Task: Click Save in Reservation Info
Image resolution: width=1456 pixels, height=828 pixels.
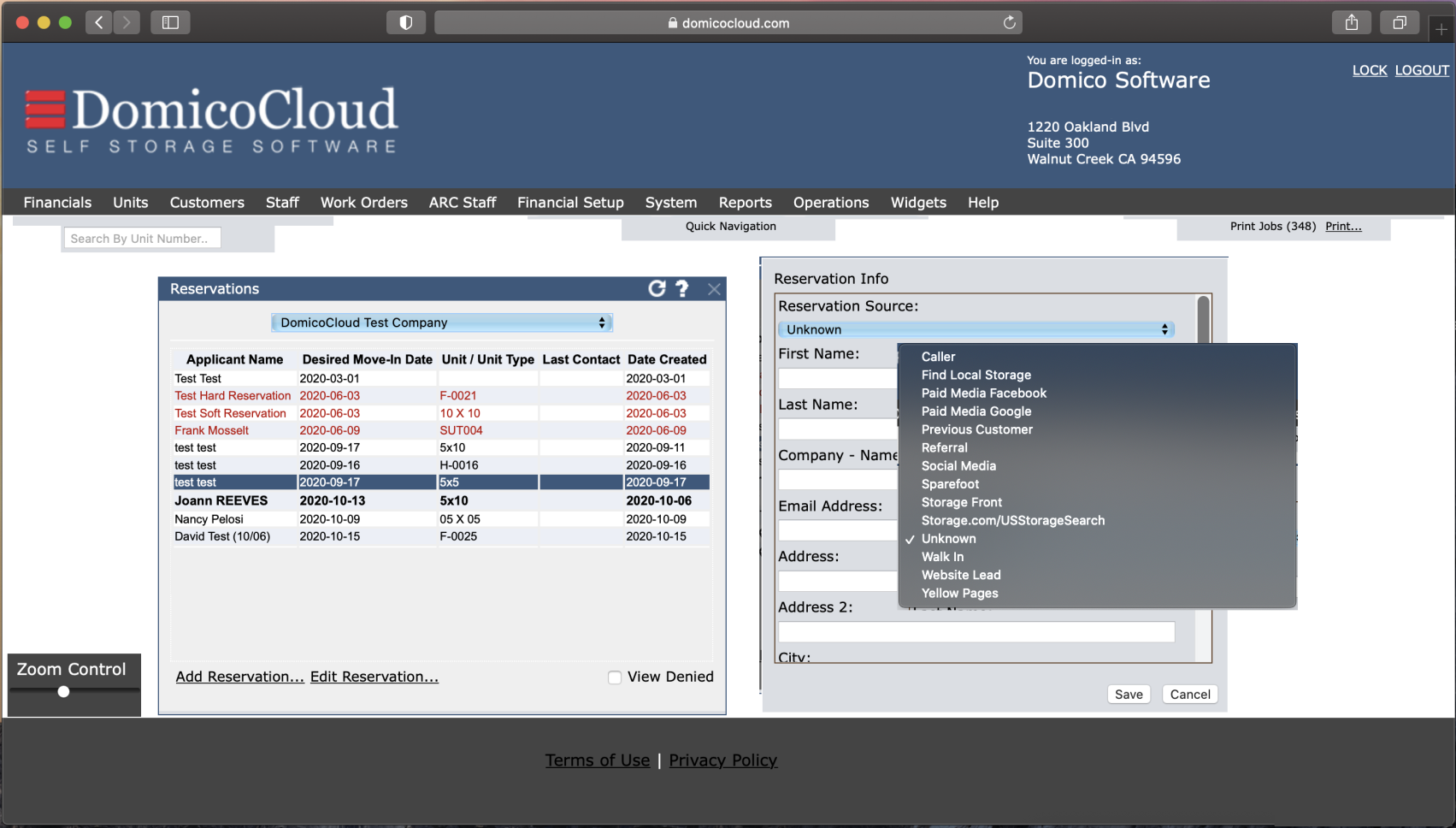Action: pyautogui.click(x=1128, y=695)
